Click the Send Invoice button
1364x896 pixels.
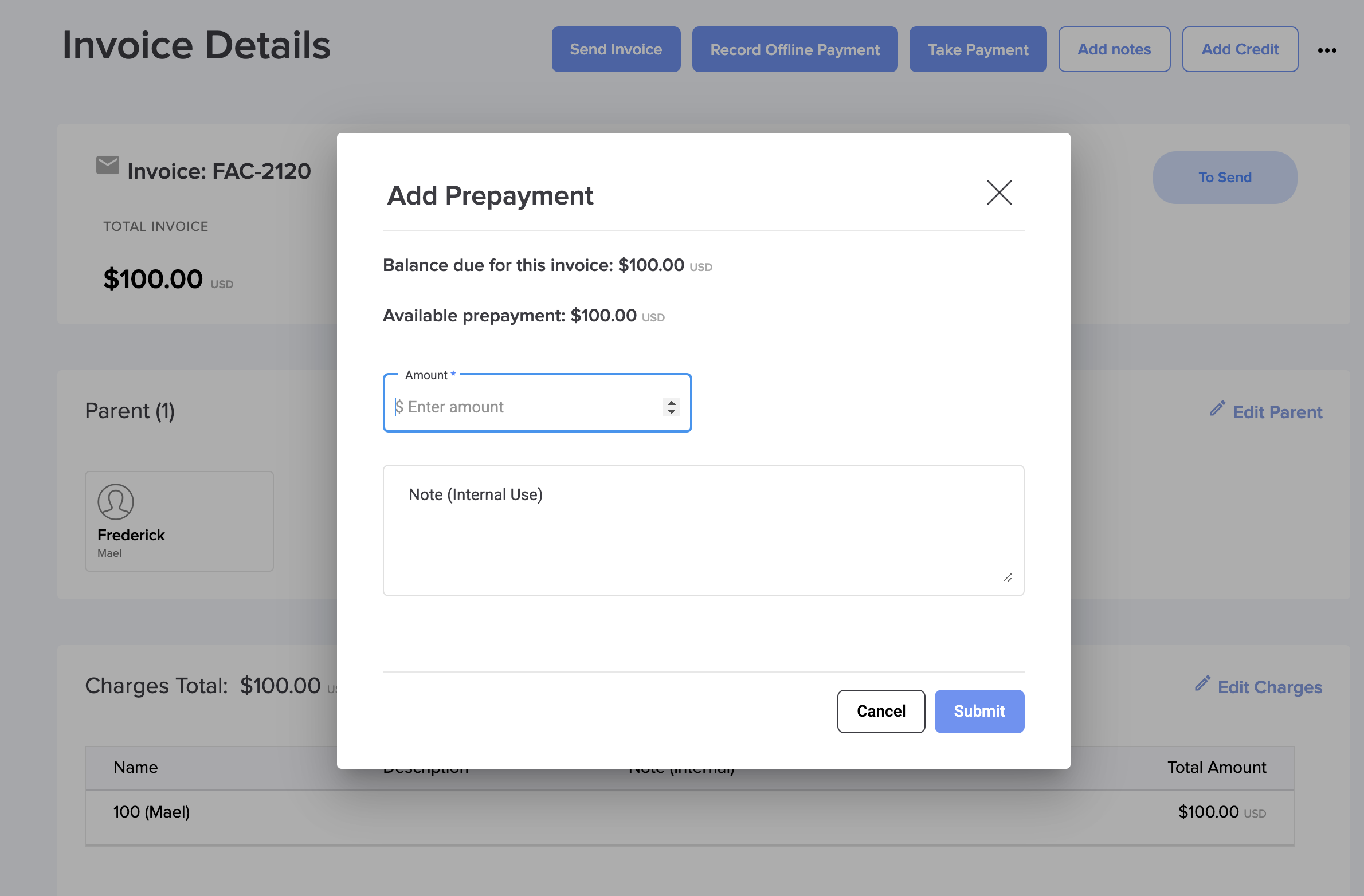coord(616,50)
